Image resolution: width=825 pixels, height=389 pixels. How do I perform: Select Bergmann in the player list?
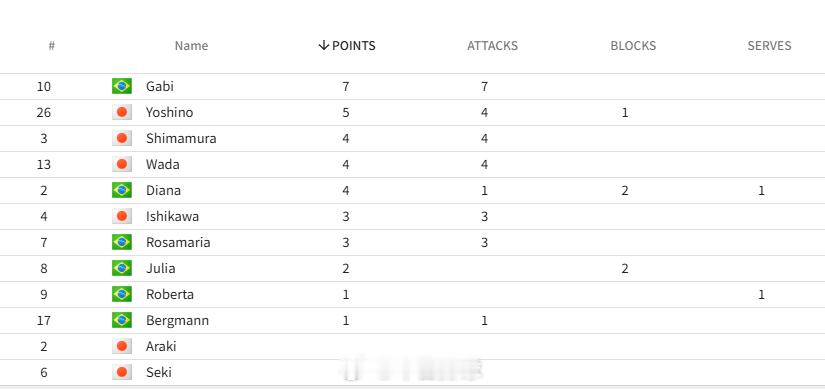pyautogui.click(x=177, y=321)
